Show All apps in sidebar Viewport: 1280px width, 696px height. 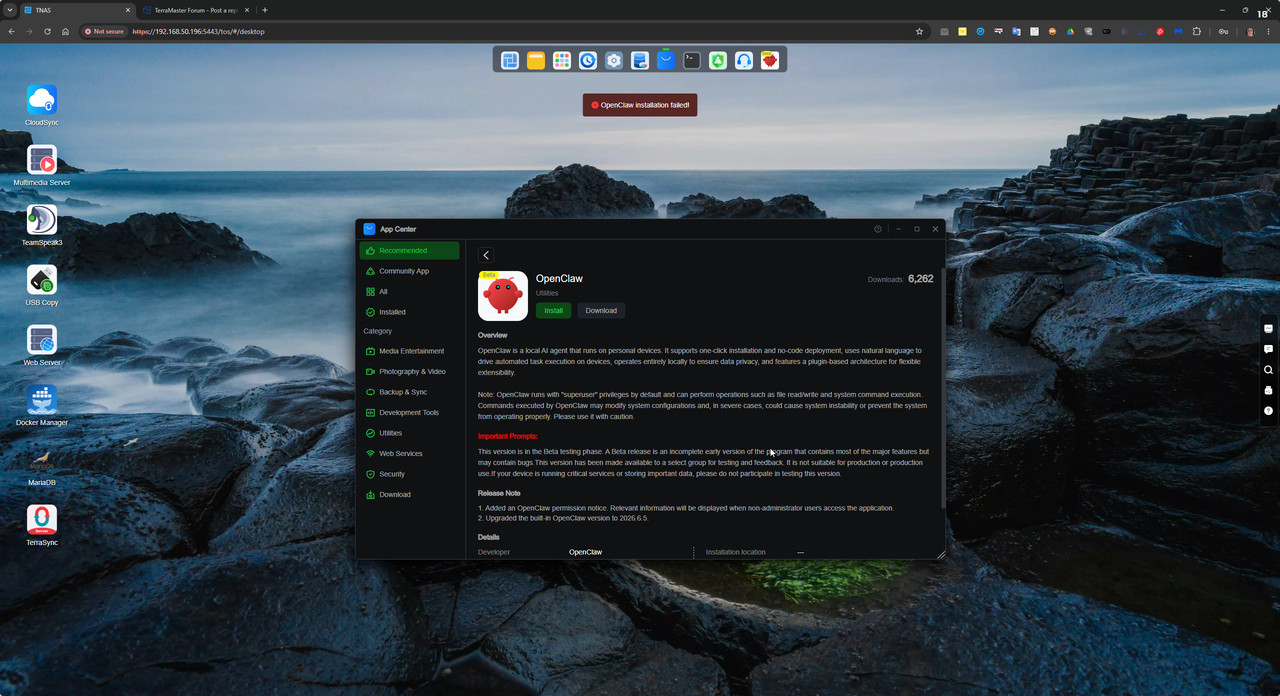(409, 292)
